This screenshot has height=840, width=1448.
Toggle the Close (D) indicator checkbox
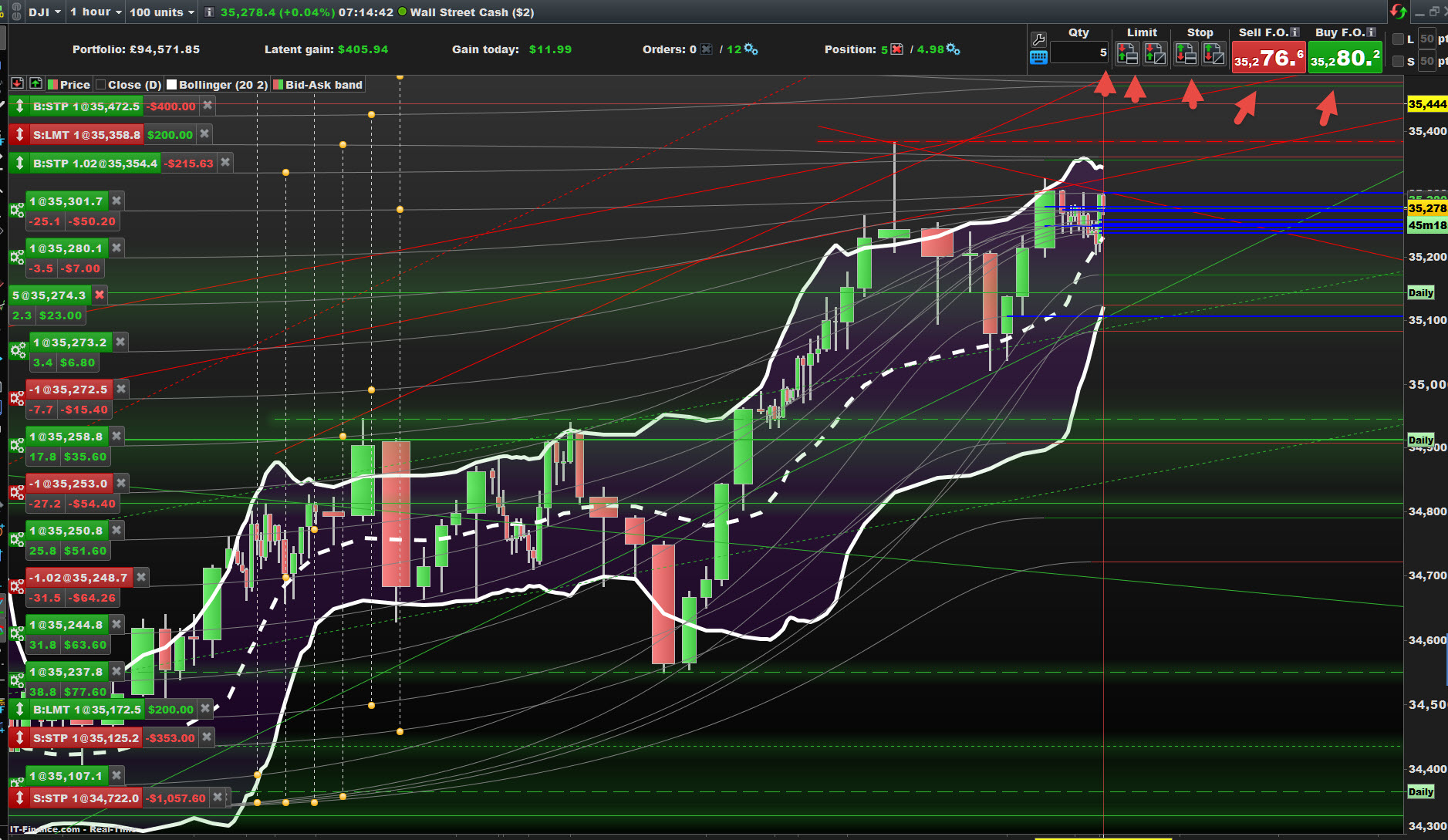[100, 85]
